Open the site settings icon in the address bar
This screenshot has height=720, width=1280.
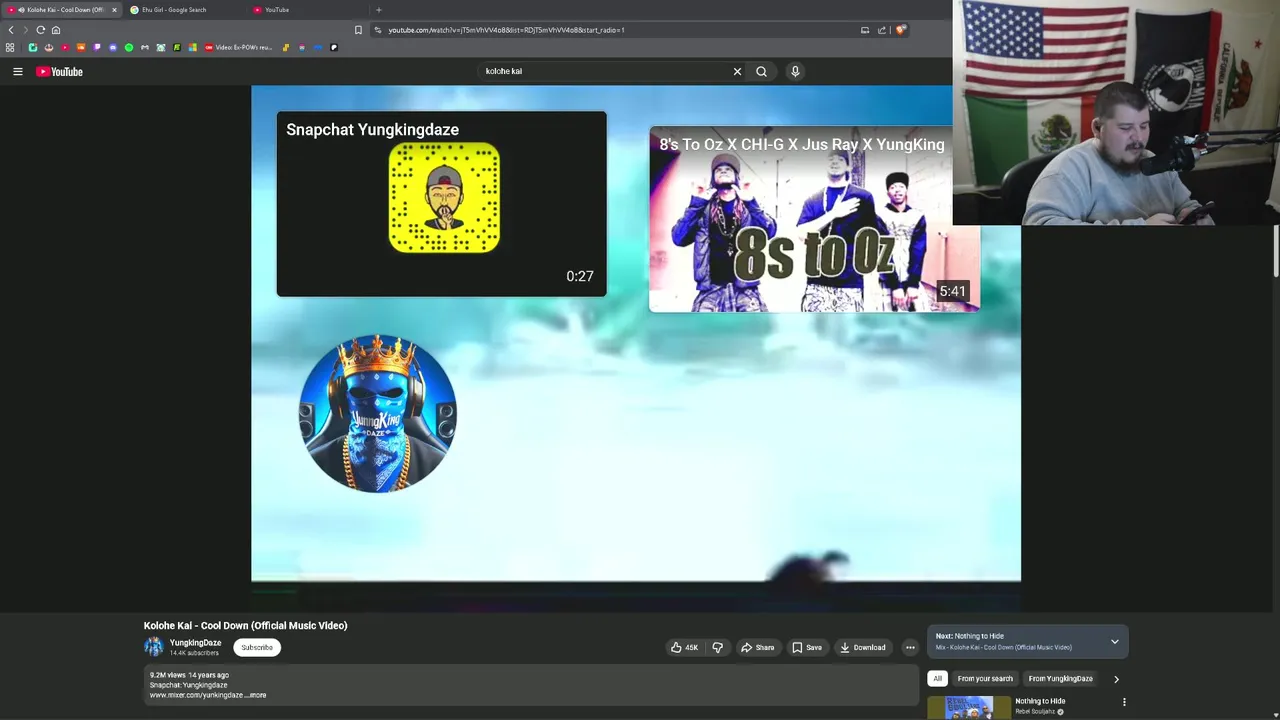click(378, 29)
